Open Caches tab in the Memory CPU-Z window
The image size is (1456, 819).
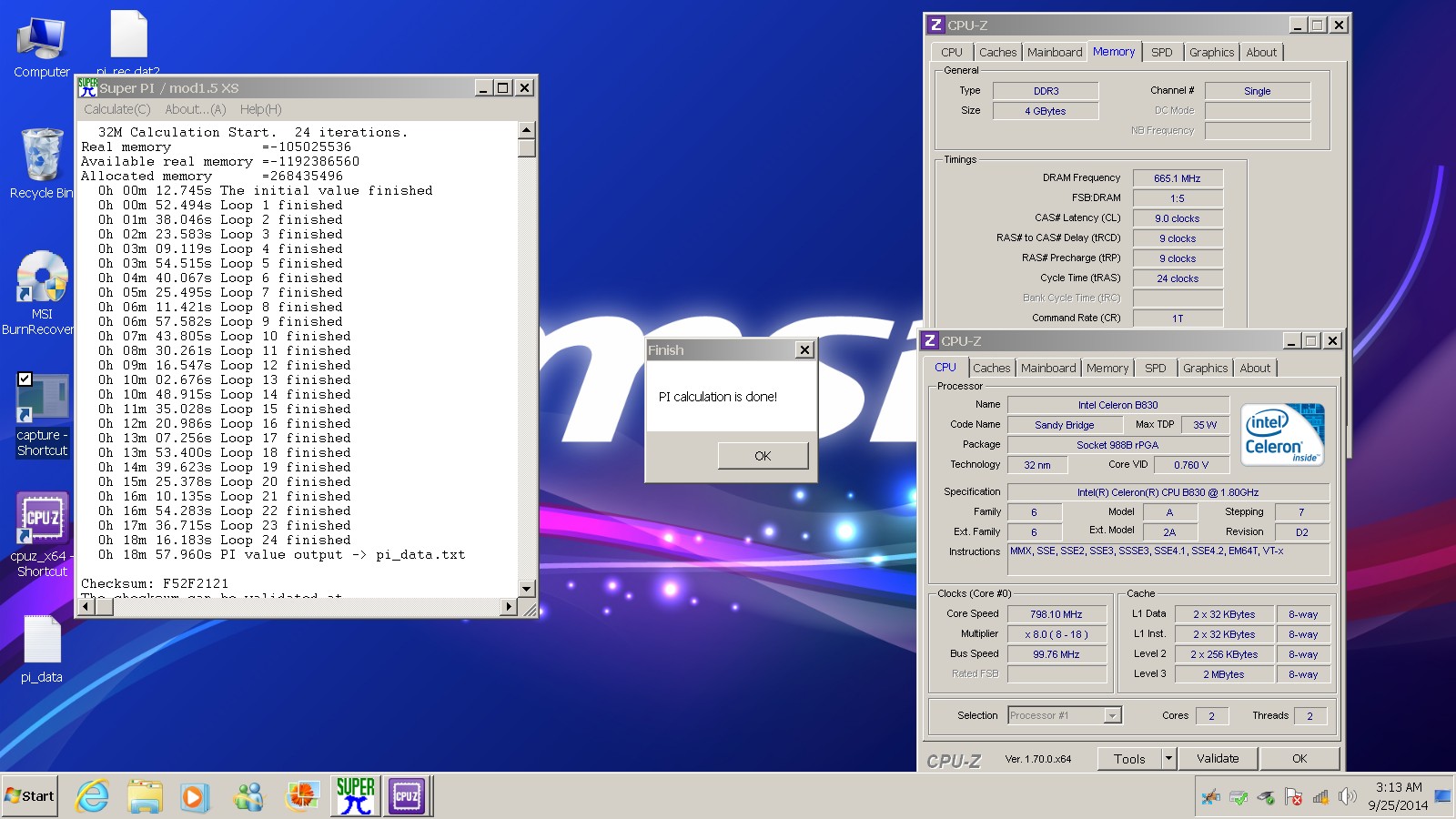click(997, 52)
